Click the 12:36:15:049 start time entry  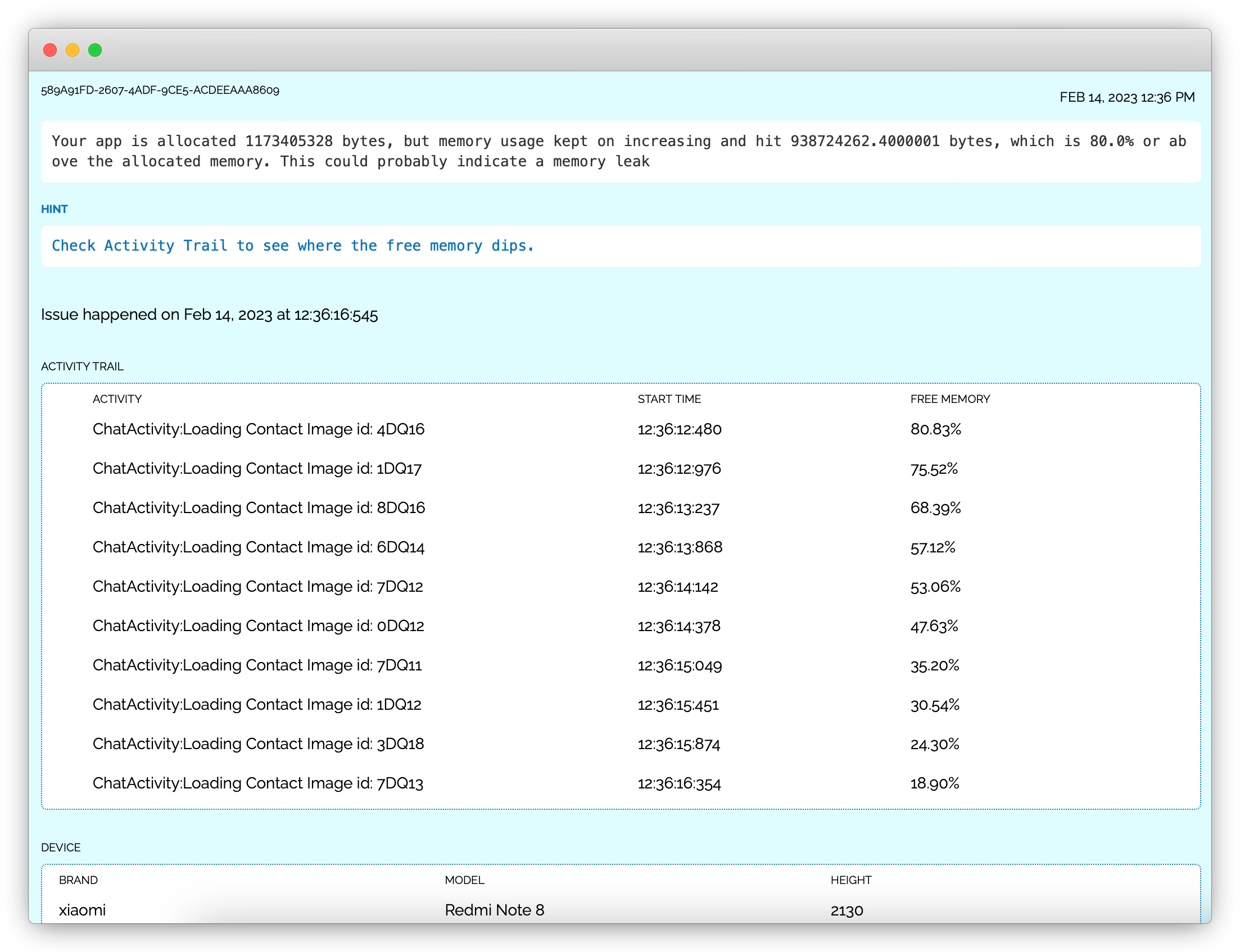(680, 665)
